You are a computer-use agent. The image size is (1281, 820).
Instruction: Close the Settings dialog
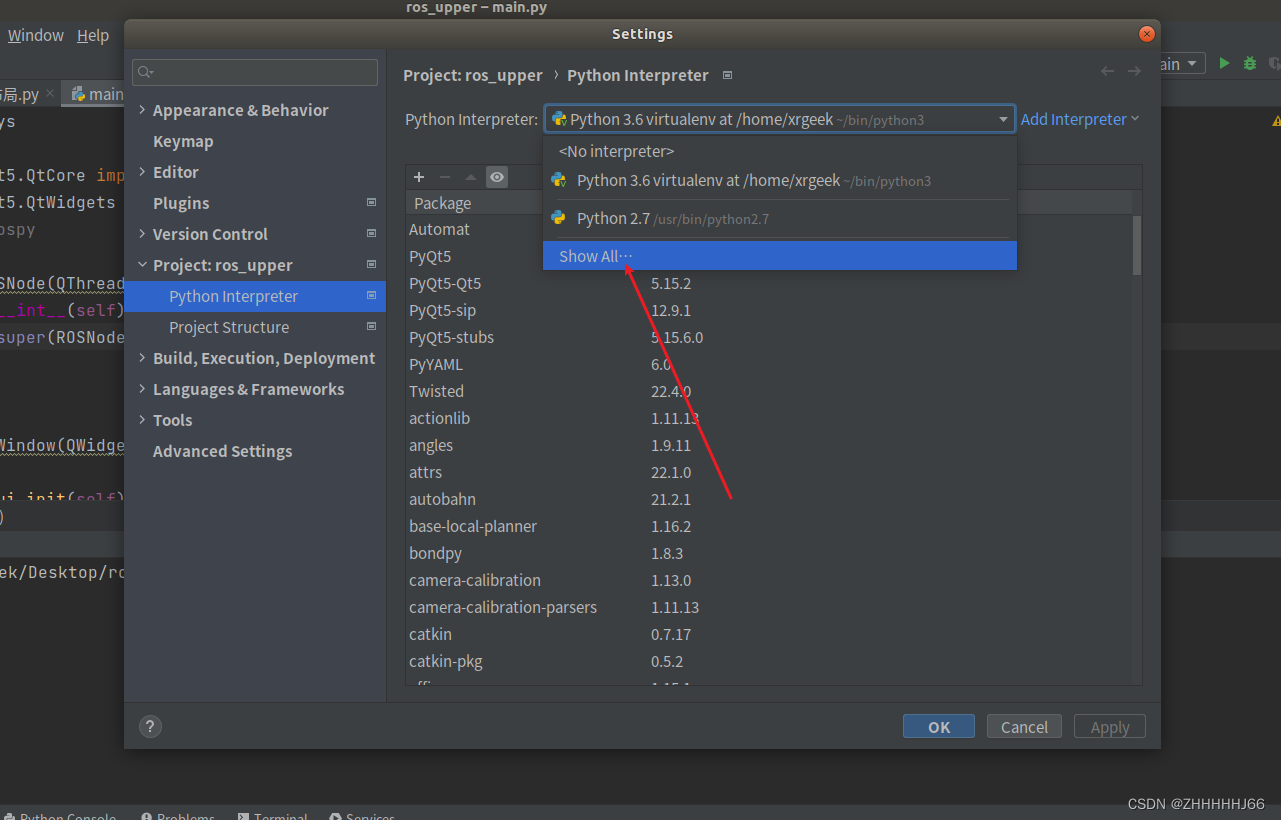(x=1147, y=34)
